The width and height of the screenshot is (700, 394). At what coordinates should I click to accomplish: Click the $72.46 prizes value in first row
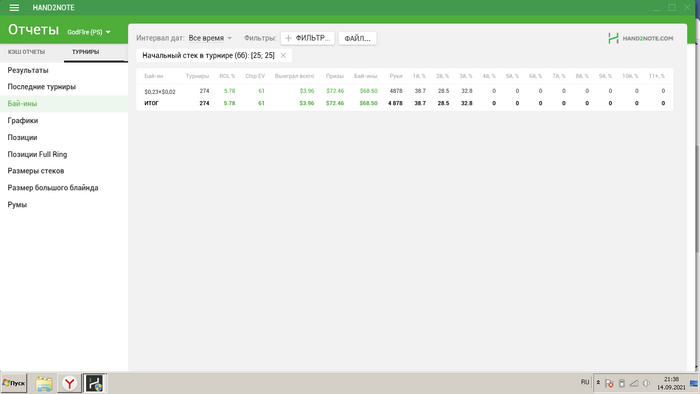pyautogui.click(x=335, y=91)
